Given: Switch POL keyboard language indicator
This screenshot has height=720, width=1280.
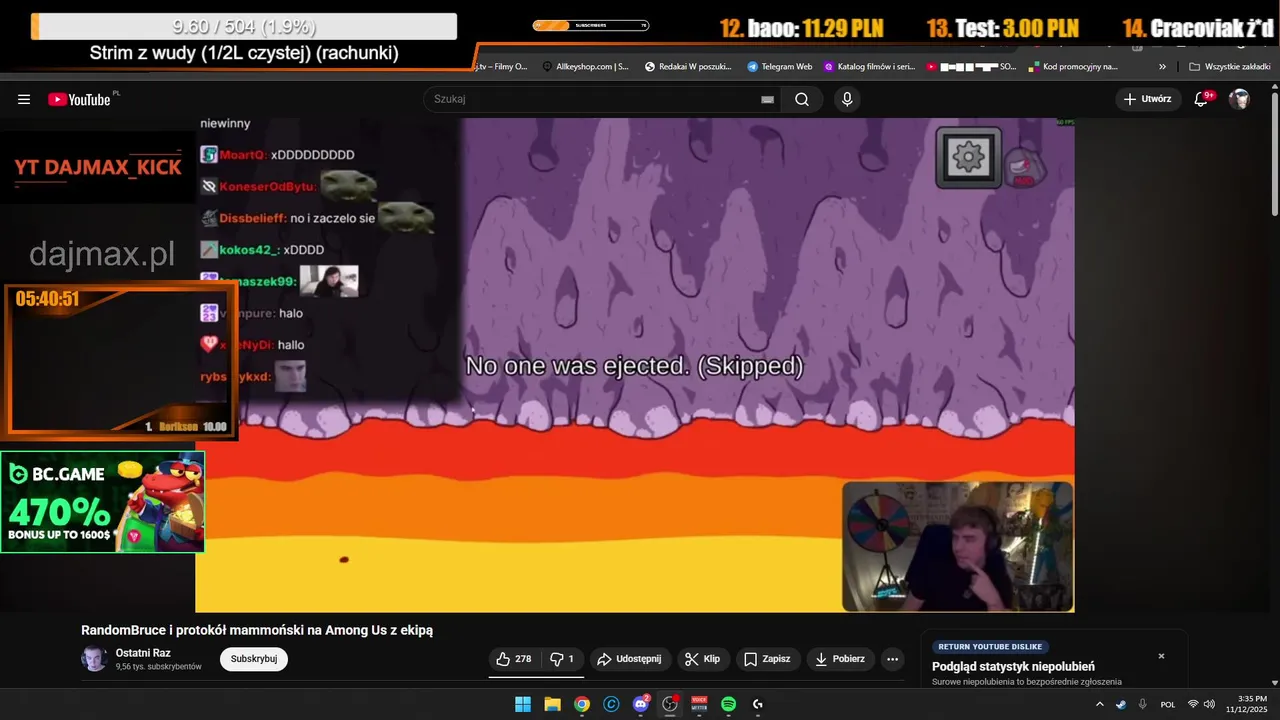Looking at the screenshot, I should point(1168,704).
